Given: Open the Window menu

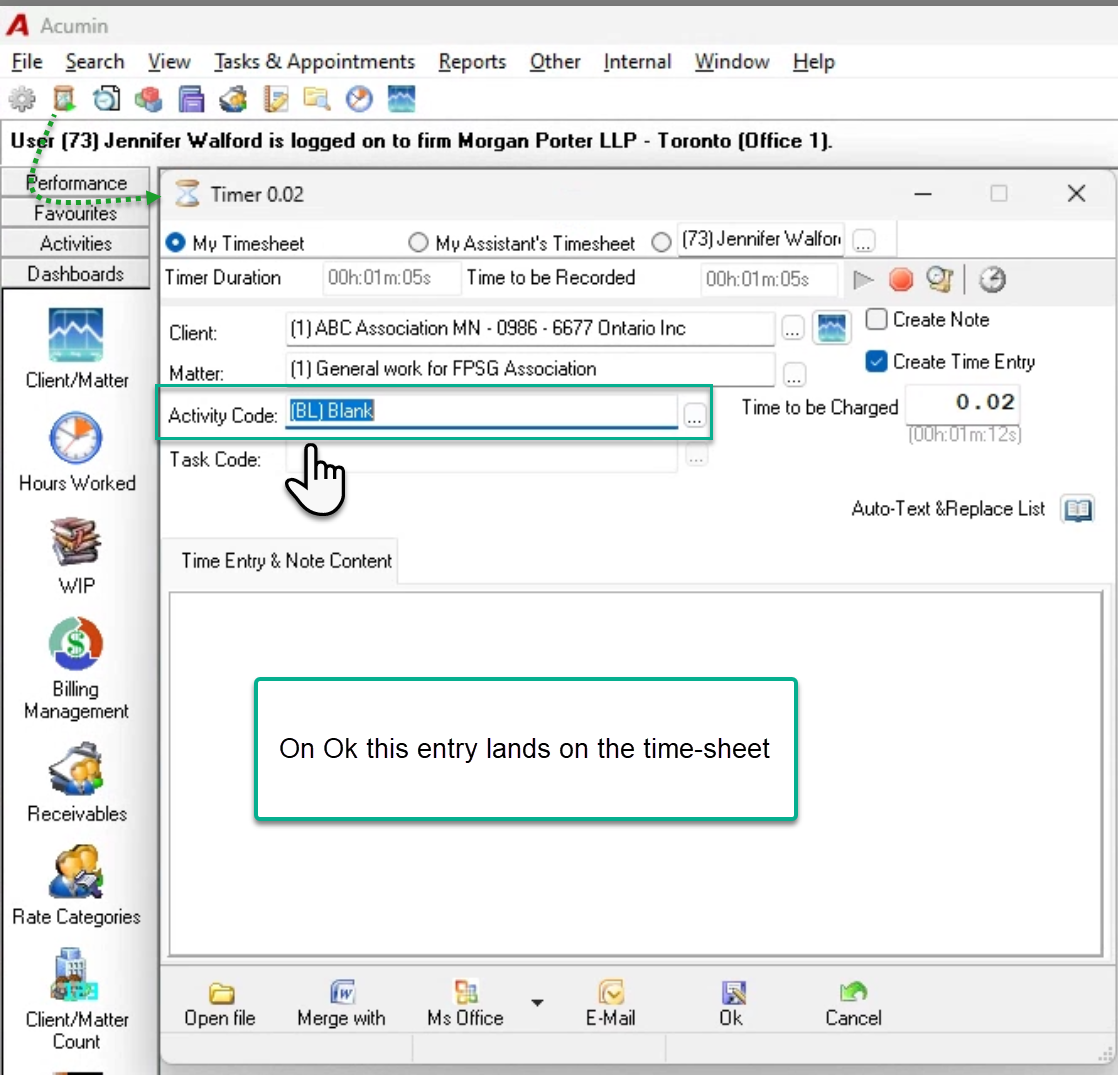Looking at the screenshot, I should coord(732,62).
